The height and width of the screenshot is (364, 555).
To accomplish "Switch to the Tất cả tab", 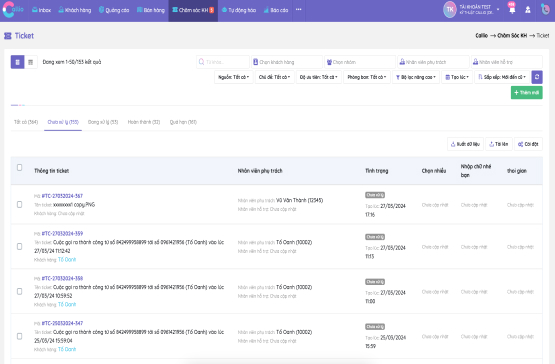I will point(26,122).
